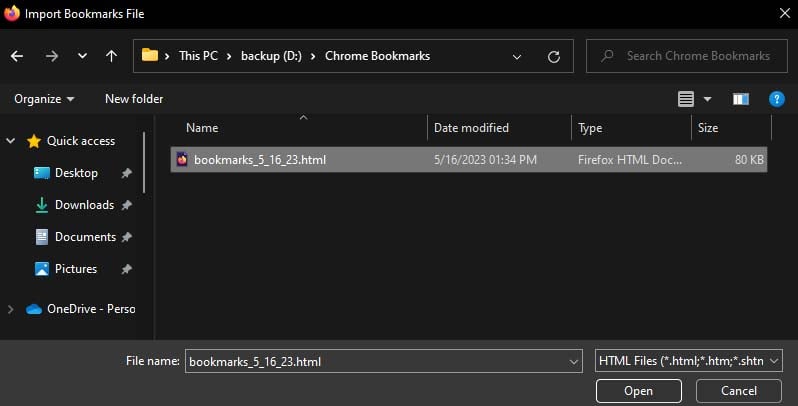The height and width of the screenshot is (406, 798).
Task: Open the recent locations dropdown arrow
Action: (x=81, y=57)
